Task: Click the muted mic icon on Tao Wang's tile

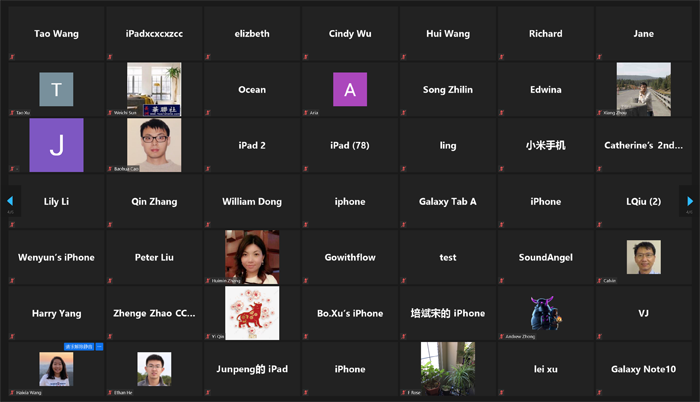Action: pos(12,57)
